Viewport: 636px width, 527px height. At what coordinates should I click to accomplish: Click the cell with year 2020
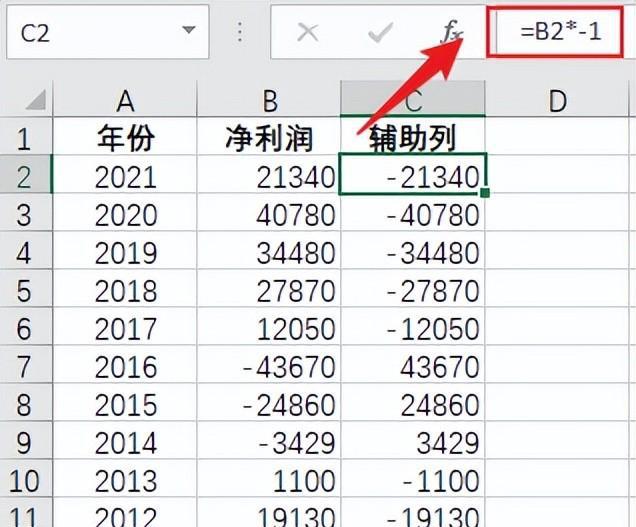[125, 212]
